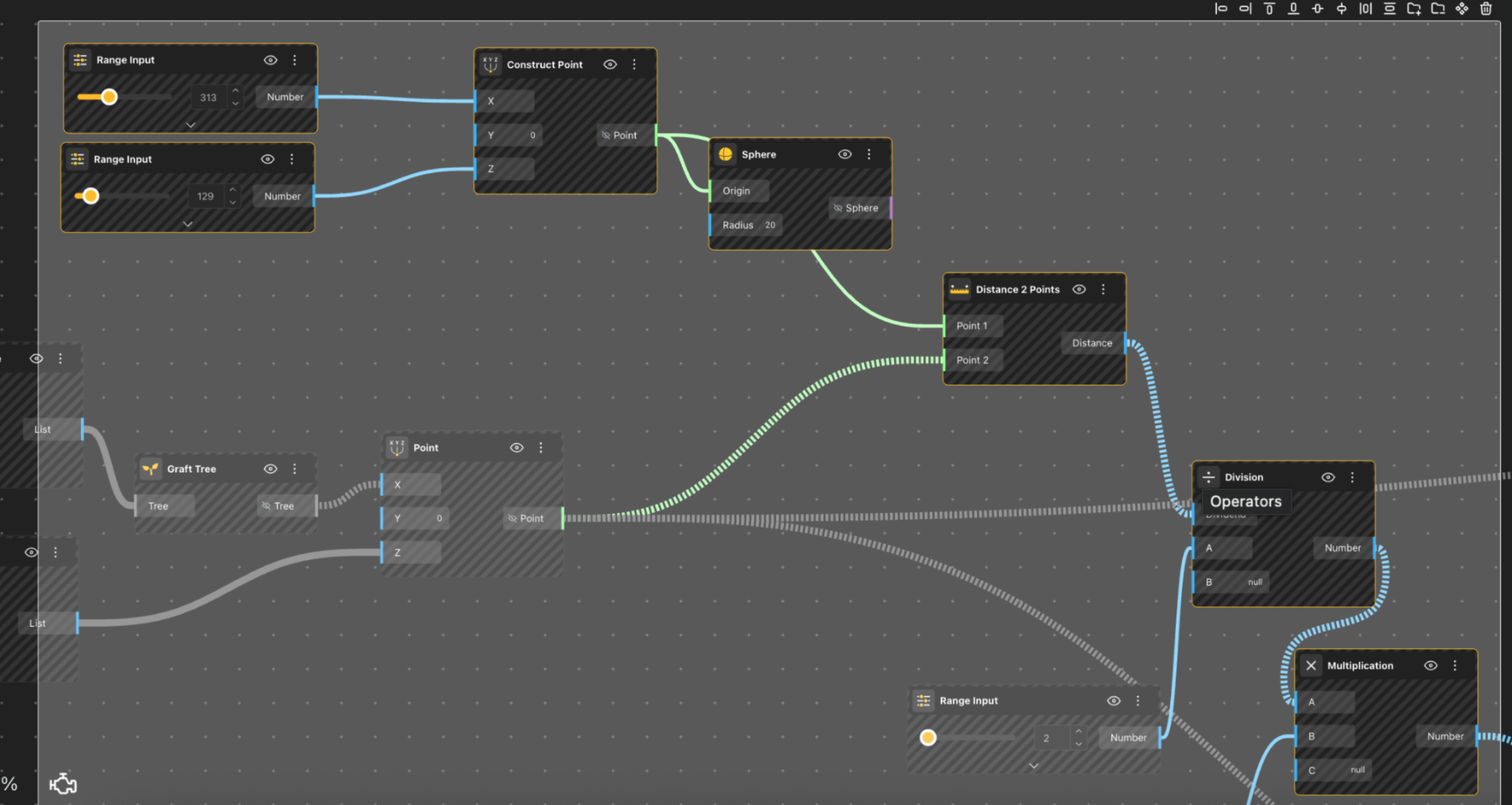1512x805 pixels.
Task: Click the Sphere Radius input field
Action: 747,225
